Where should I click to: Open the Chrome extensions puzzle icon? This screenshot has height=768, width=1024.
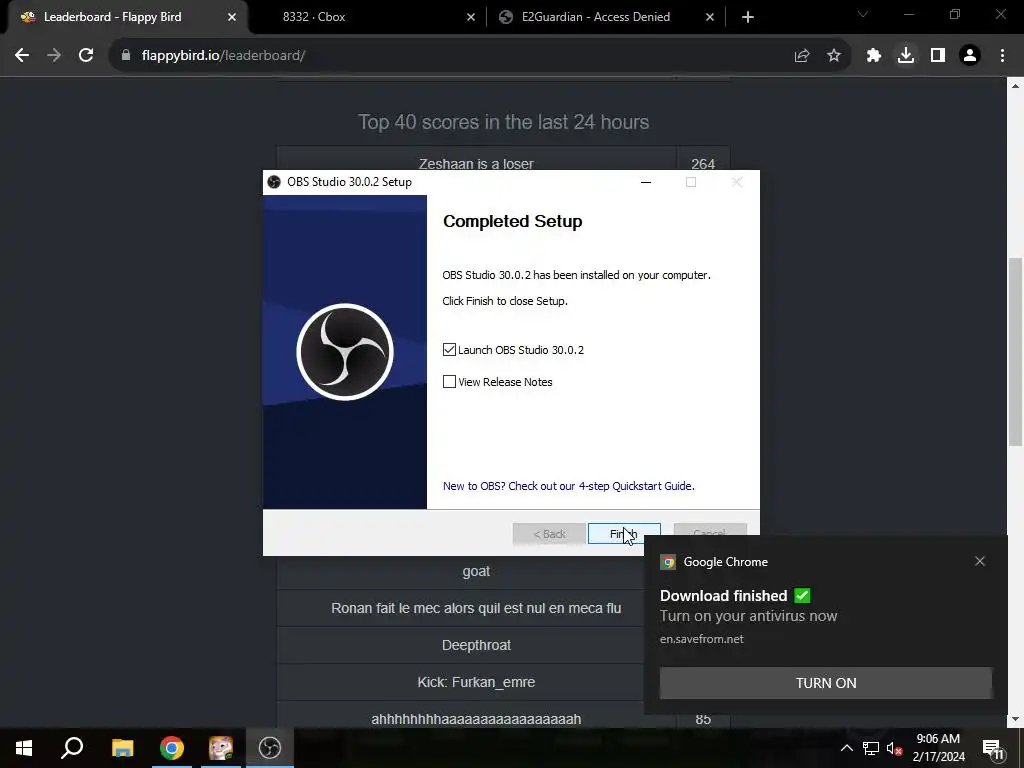[x=874, y=56]
